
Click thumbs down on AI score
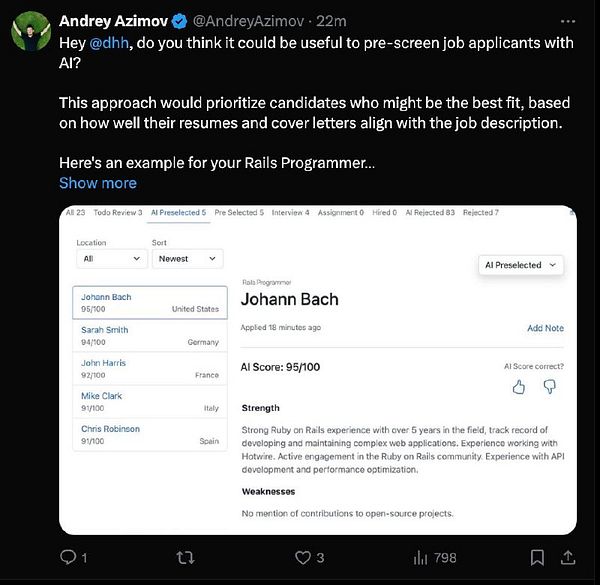pos(549,386)
